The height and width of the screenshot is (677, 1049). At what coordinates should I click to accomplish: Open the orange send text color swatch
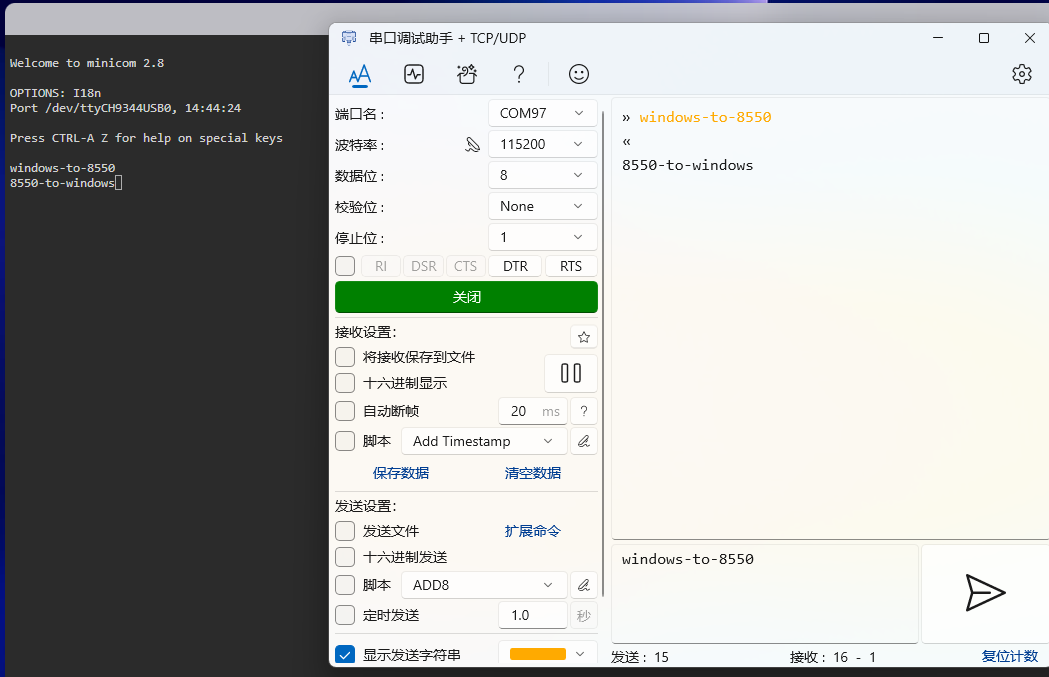[547, 654]
